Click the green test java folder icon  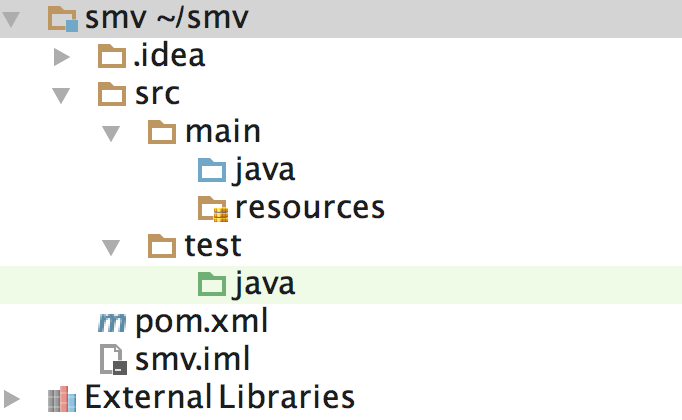coord(211,284)
